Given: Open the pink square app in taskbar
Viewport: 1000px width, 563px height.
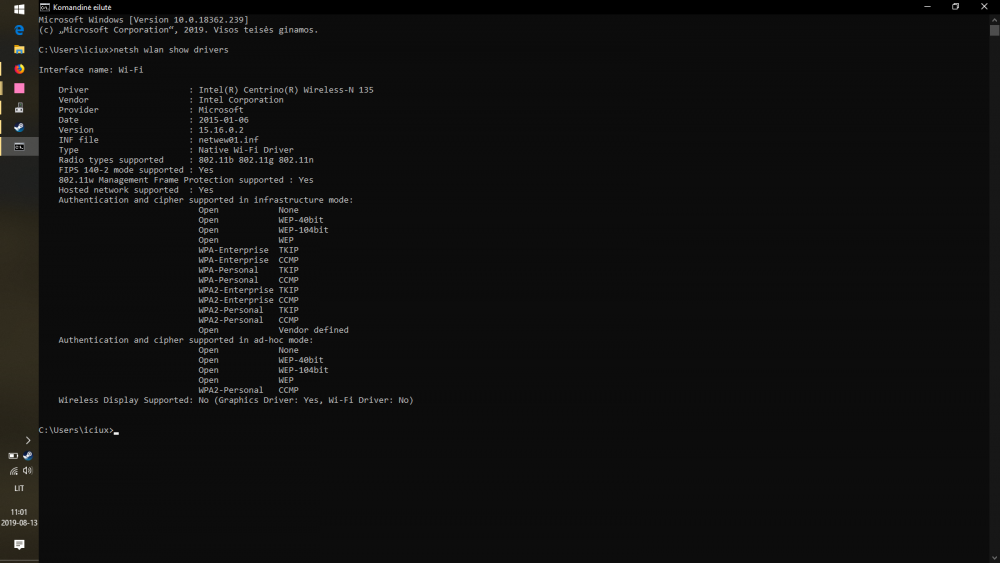Looking at the screenshot, I should [19, 88].
